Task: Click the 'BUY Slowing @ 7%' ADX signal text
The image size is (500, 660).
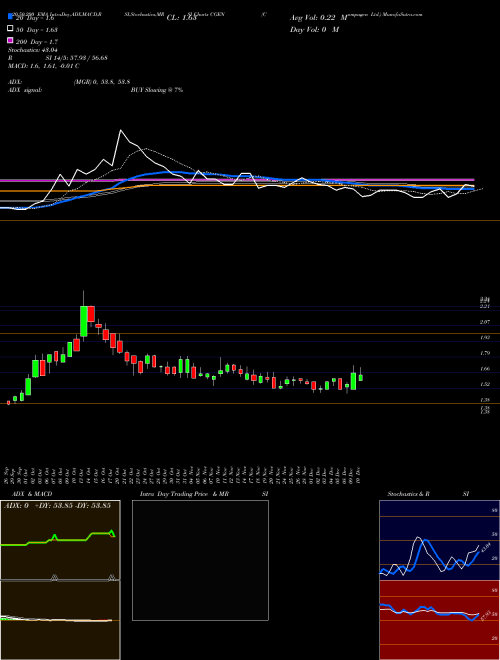Action: [x=157, y=90]
